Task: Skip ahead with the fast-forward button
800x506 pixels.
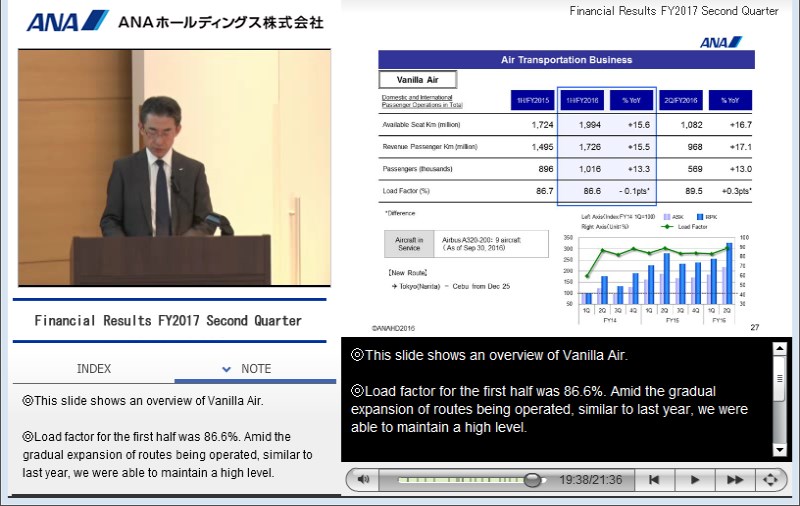Action: [x=734, y=479]
